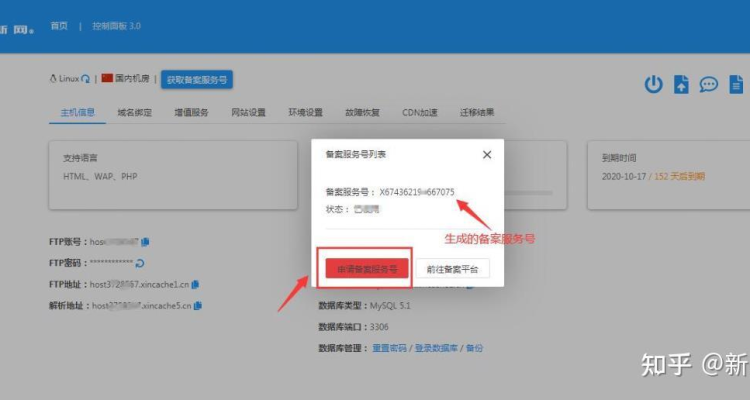Click the xincache5.cn 解析地址 text
This screenshot has height=400, width=750.
coord(141,306)
